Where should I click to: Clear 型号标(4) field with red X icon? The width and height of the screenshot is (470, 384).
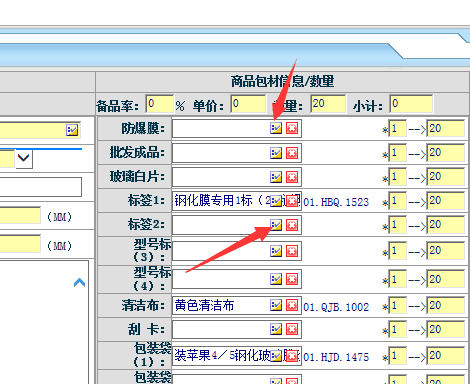click(292, 279)
